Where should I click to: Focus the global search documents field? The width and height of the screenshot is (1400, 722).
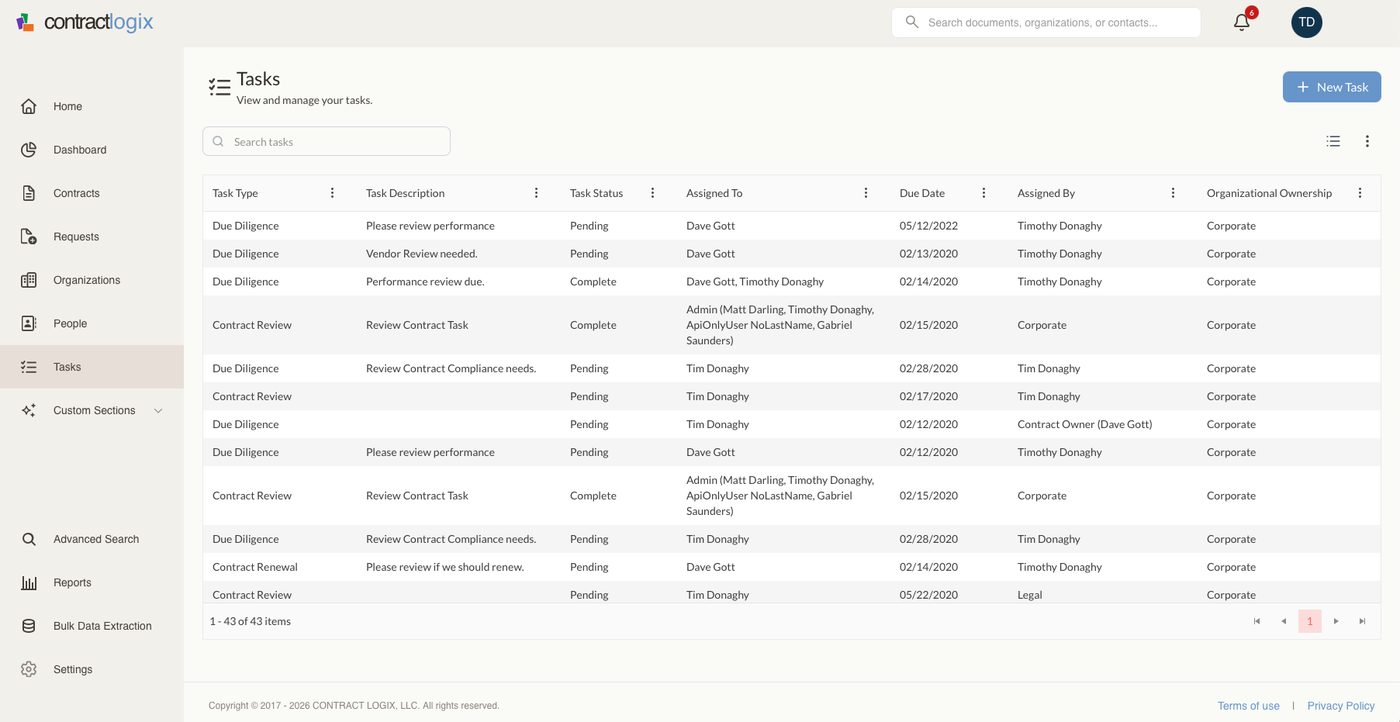[1046, 22]
